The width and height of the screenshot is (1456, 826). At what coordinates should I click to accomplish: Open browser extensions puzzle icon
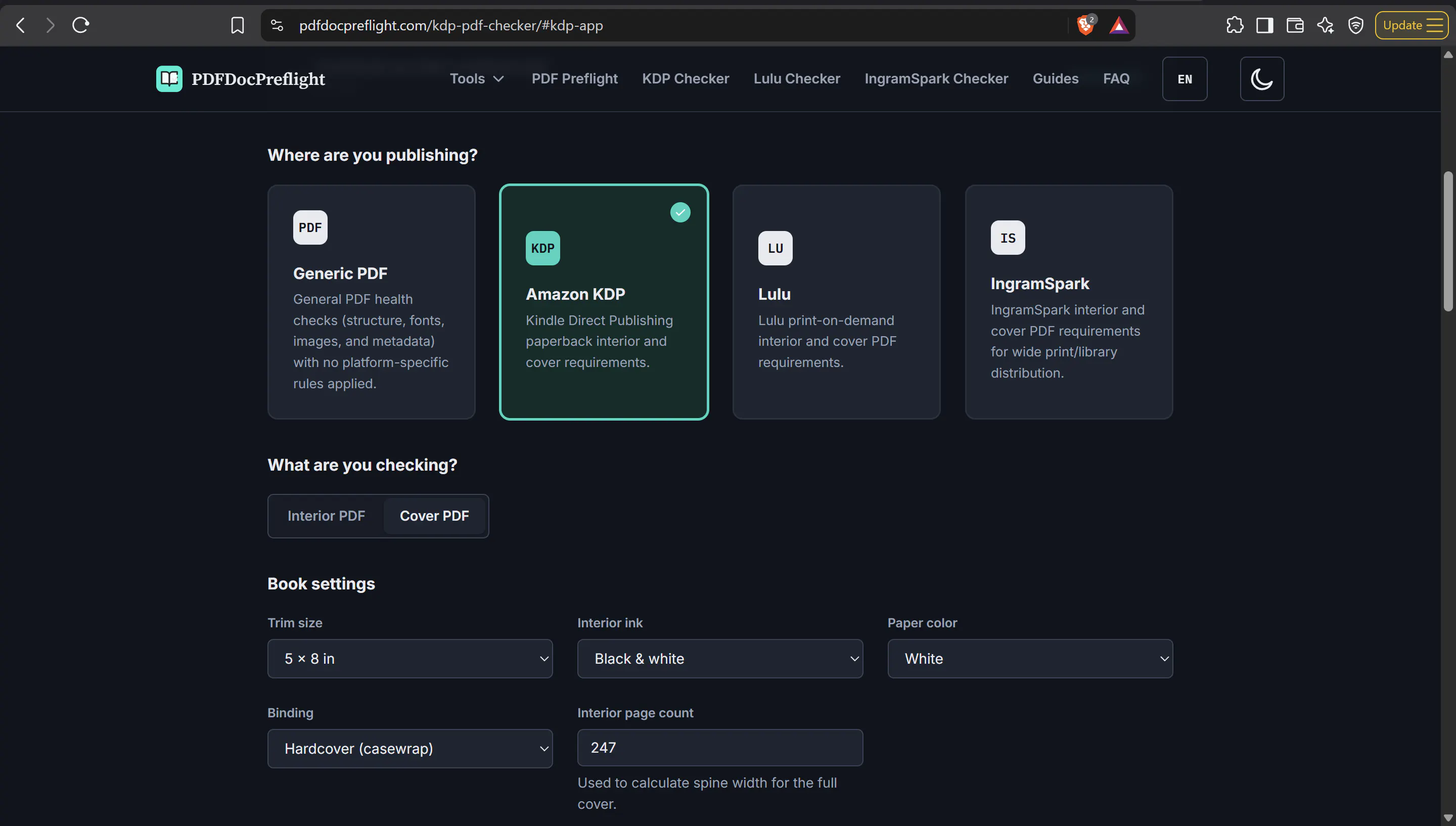pos(1234,25)
